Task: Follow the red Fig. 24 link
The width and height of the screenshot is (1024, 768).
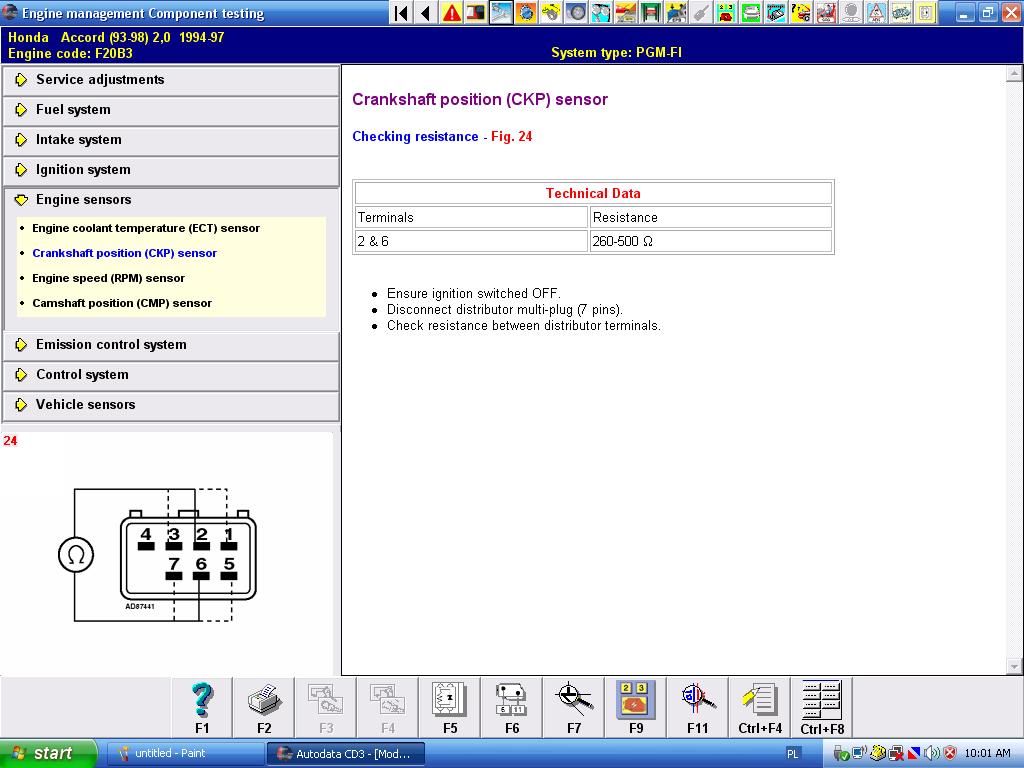Action: tap(511, 136)
